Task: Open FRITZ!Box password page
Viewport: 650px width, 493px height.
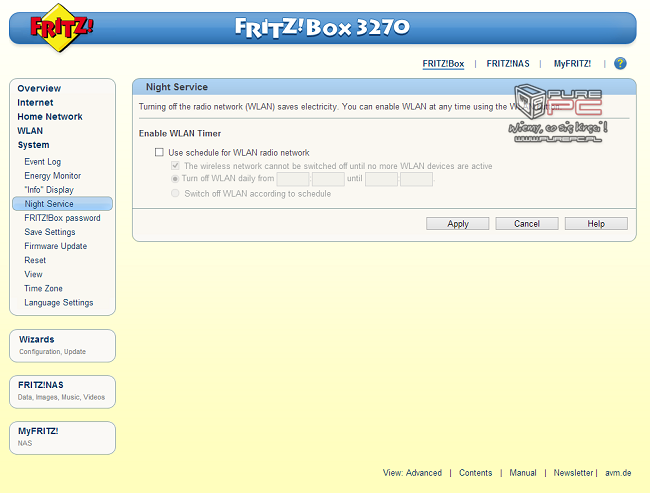Action: click(x=62, y=218)
